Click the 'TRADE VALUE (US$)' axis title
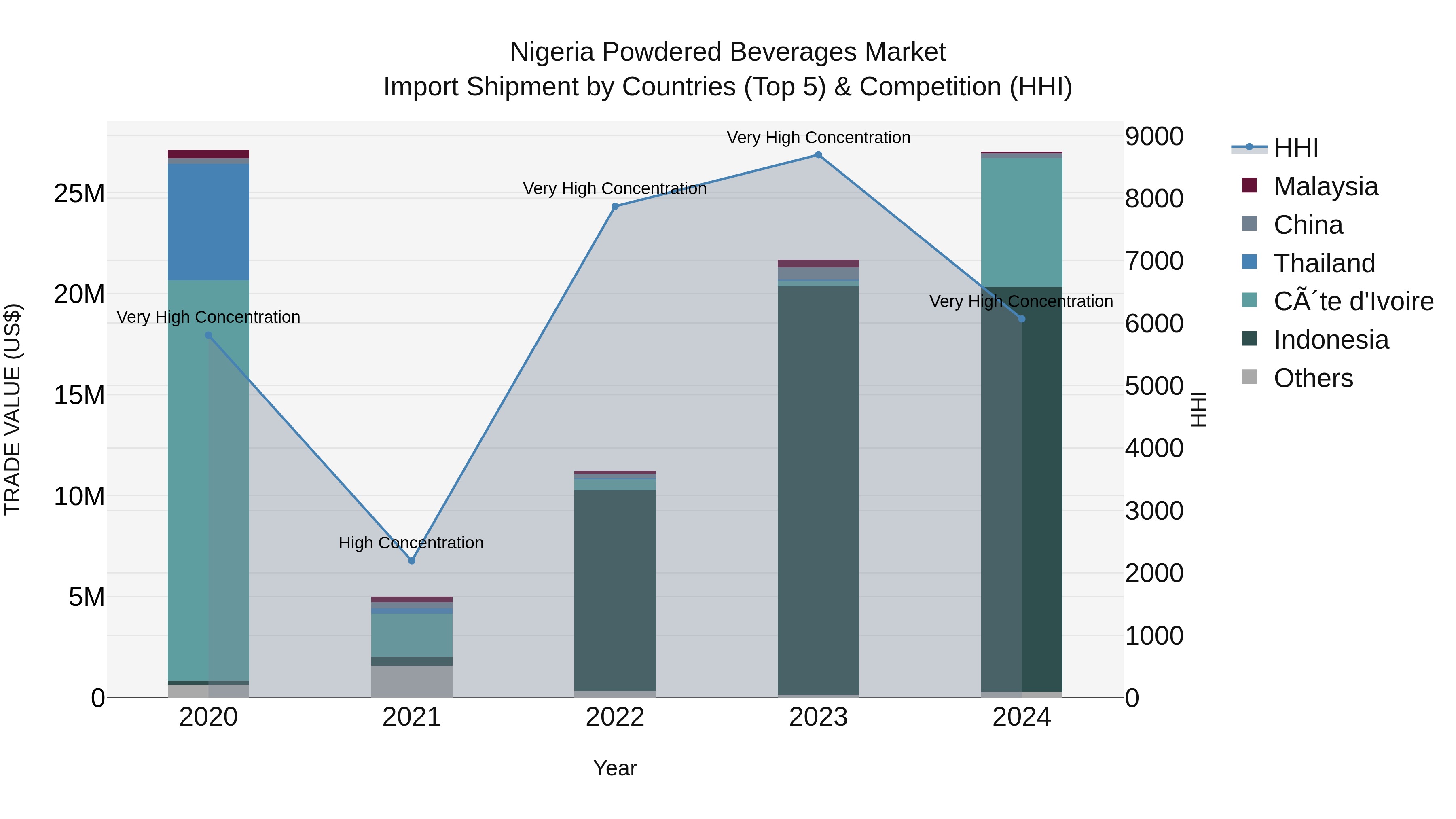 13,409
